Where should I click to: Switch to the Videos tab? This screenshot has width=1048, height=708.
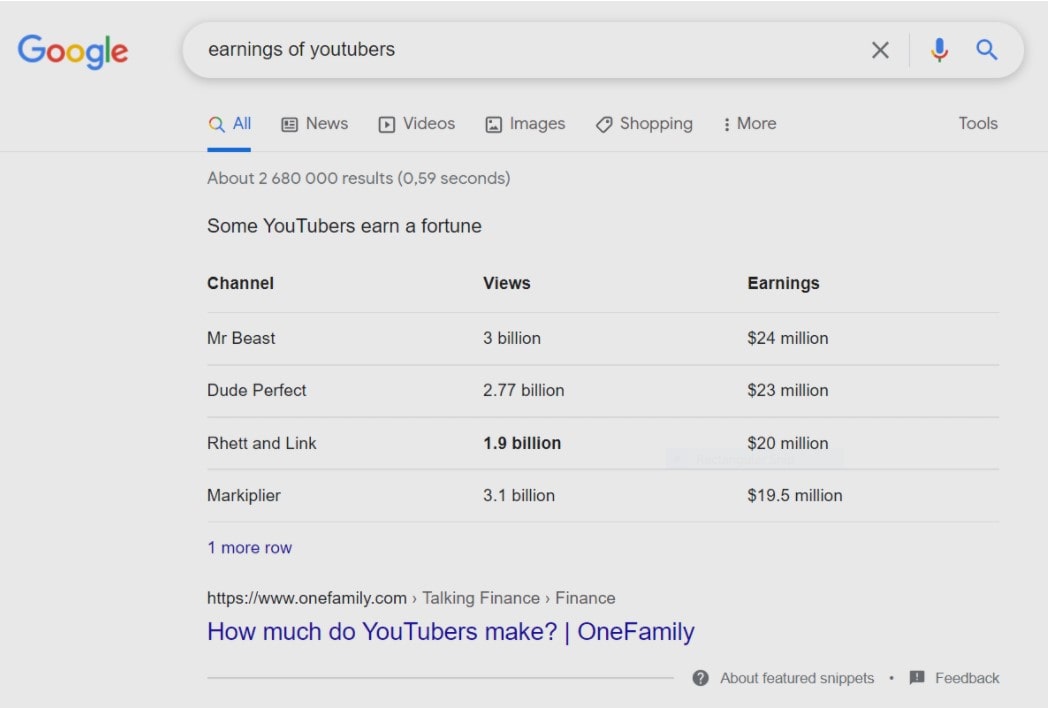point(416,124)
